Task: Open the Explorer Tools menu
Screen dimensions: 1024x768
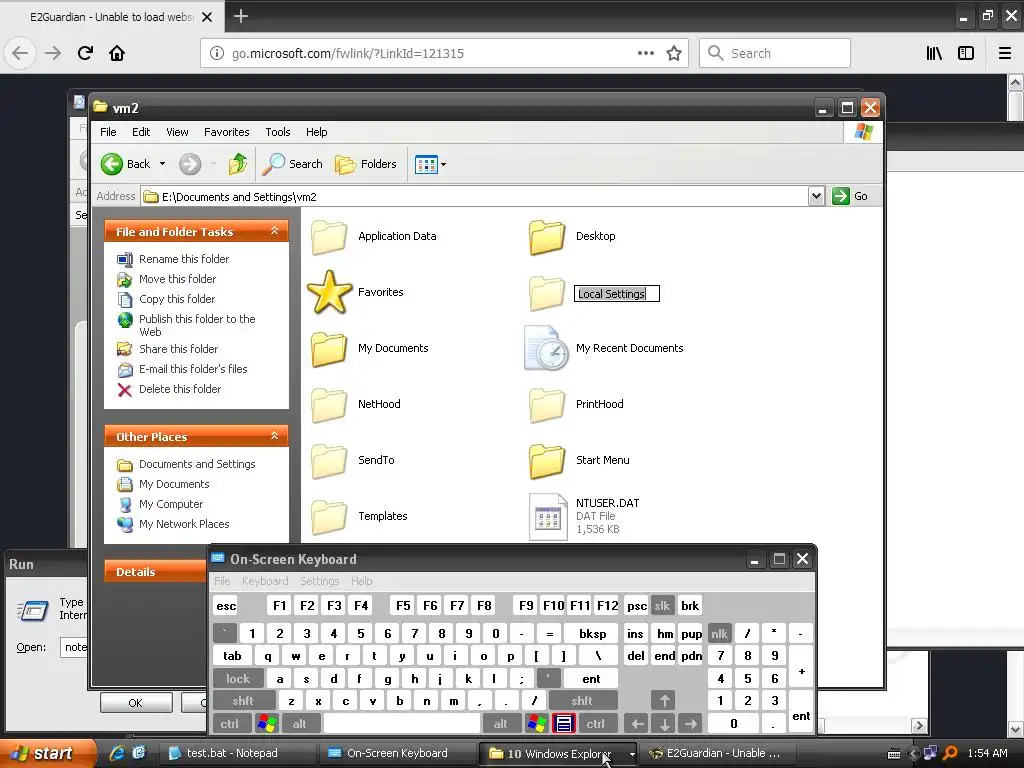Action: coord(278,132)
